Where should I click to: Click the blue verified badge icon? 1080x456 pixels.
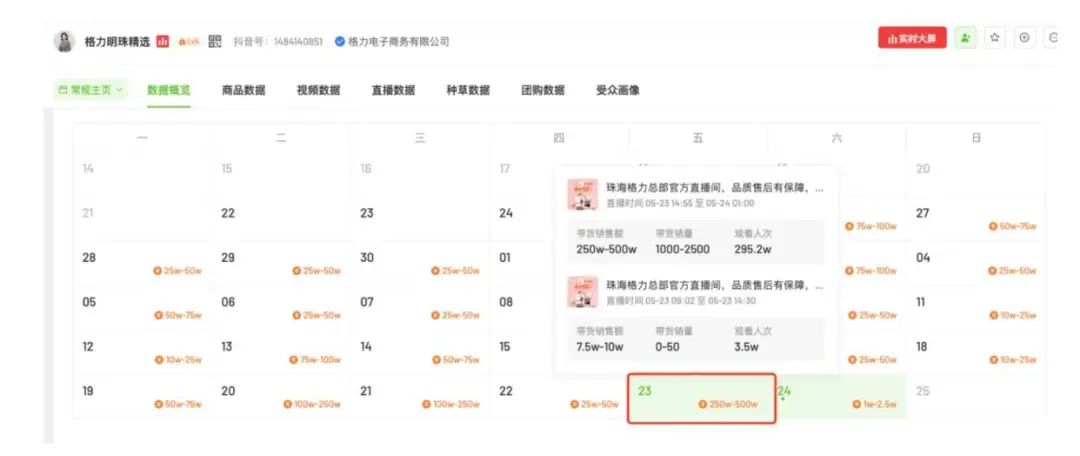(x=340, y=41)
